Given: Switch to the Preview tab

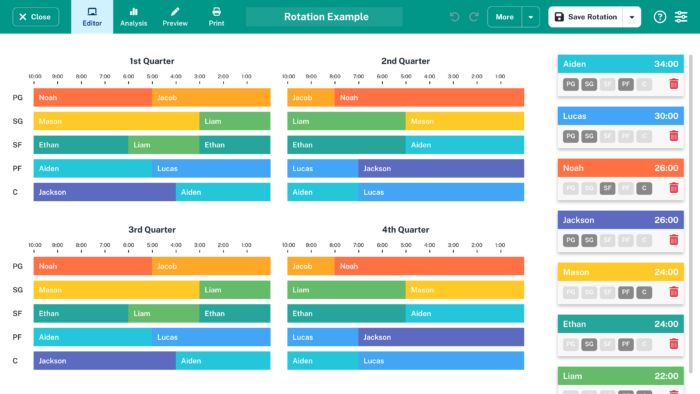Looking at the screenshot, I should 175,17.
